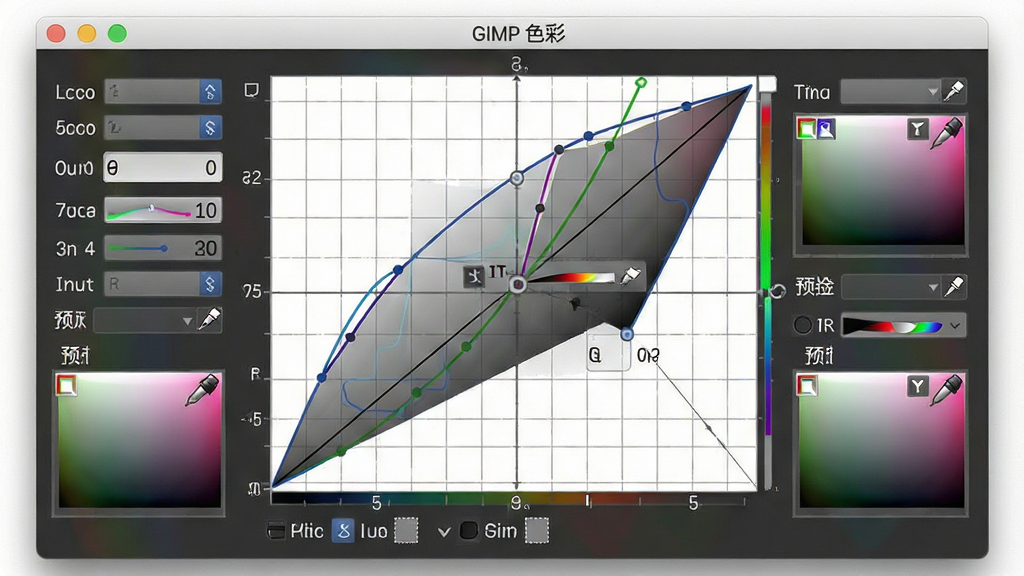The width and height of the screenshot is (1024, 576).
Task: Click the blue flask icon in top-right color panel
Action: click(825, 129)
